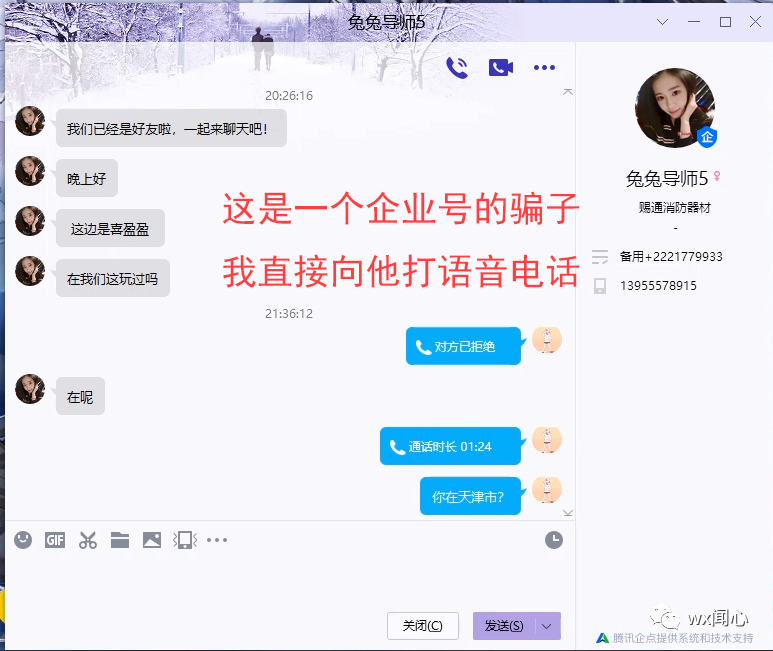Viewport: 773px width, 651px height.
Task: Click the 关闭(C) button
Action: click(422, 626)
